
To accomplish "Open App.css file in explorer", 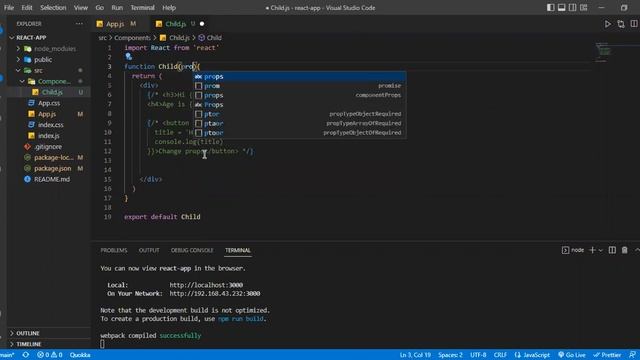I will tap(48, 103).
